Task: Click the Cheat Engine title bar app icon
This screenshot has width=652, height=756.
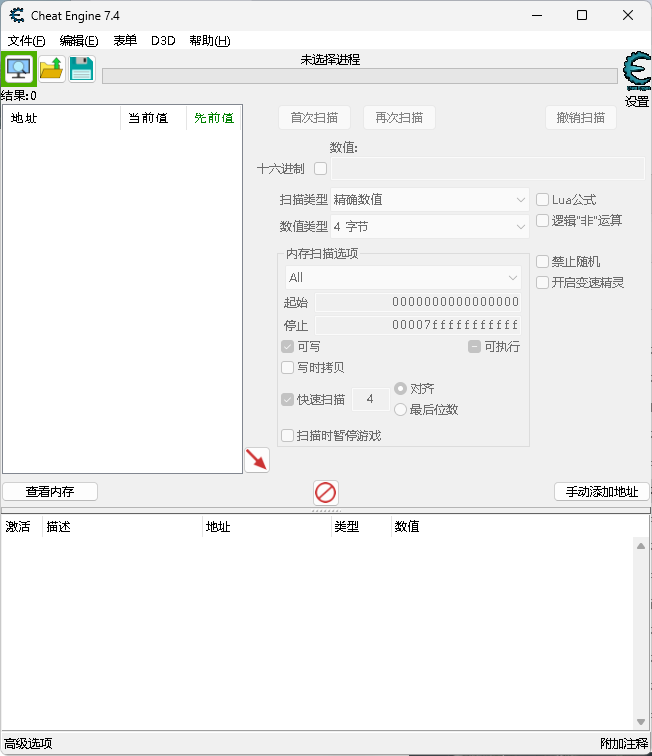Action: click(17, 15)
